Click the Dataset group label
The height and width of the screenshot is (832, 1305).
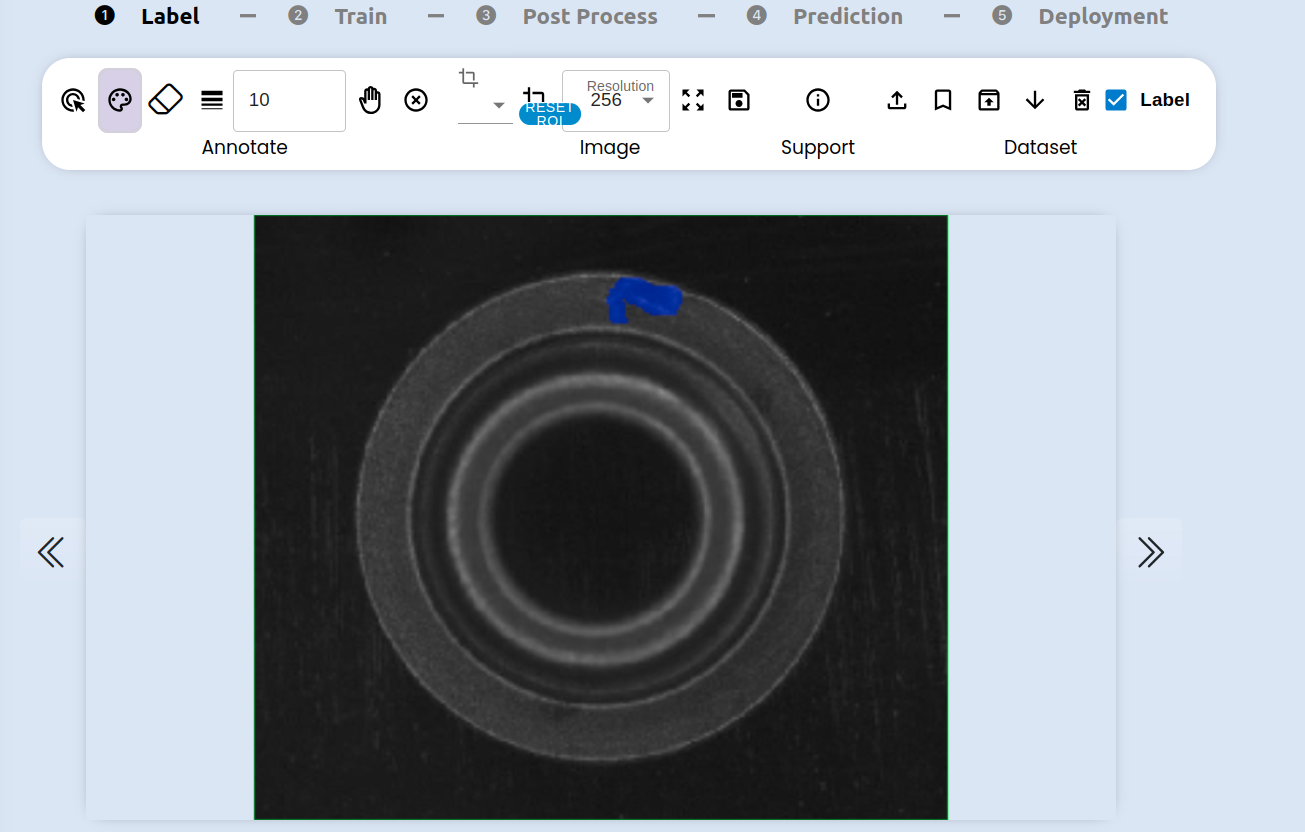(1040, 148)
